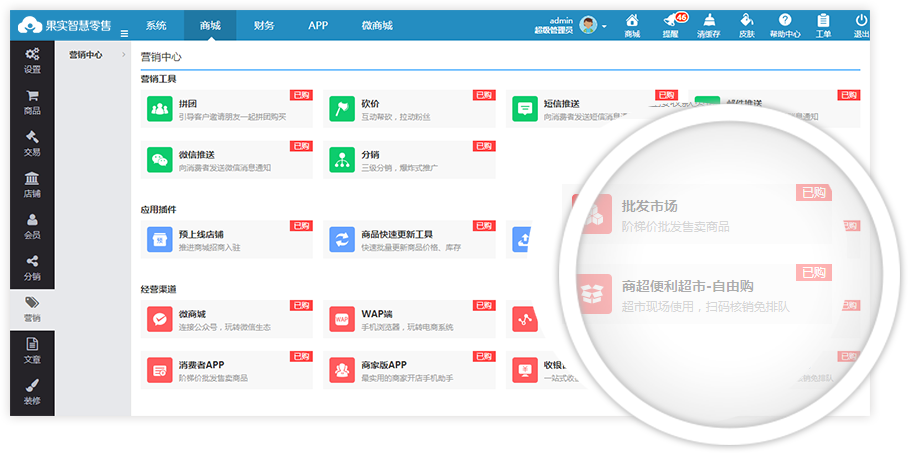
Task: Click text 引导客户邀请朋友一起拼团购买
Action: 232,117
